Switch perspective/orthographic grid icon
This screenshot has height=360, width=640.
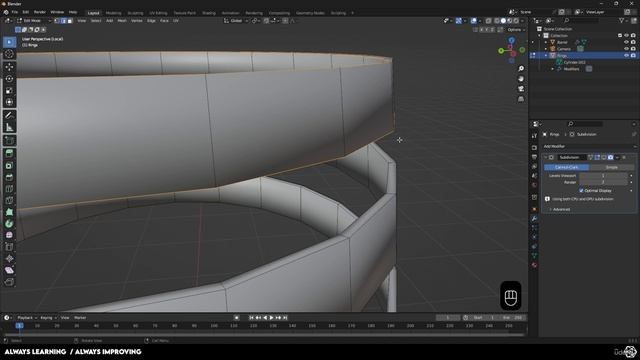(x=521, y=99)
